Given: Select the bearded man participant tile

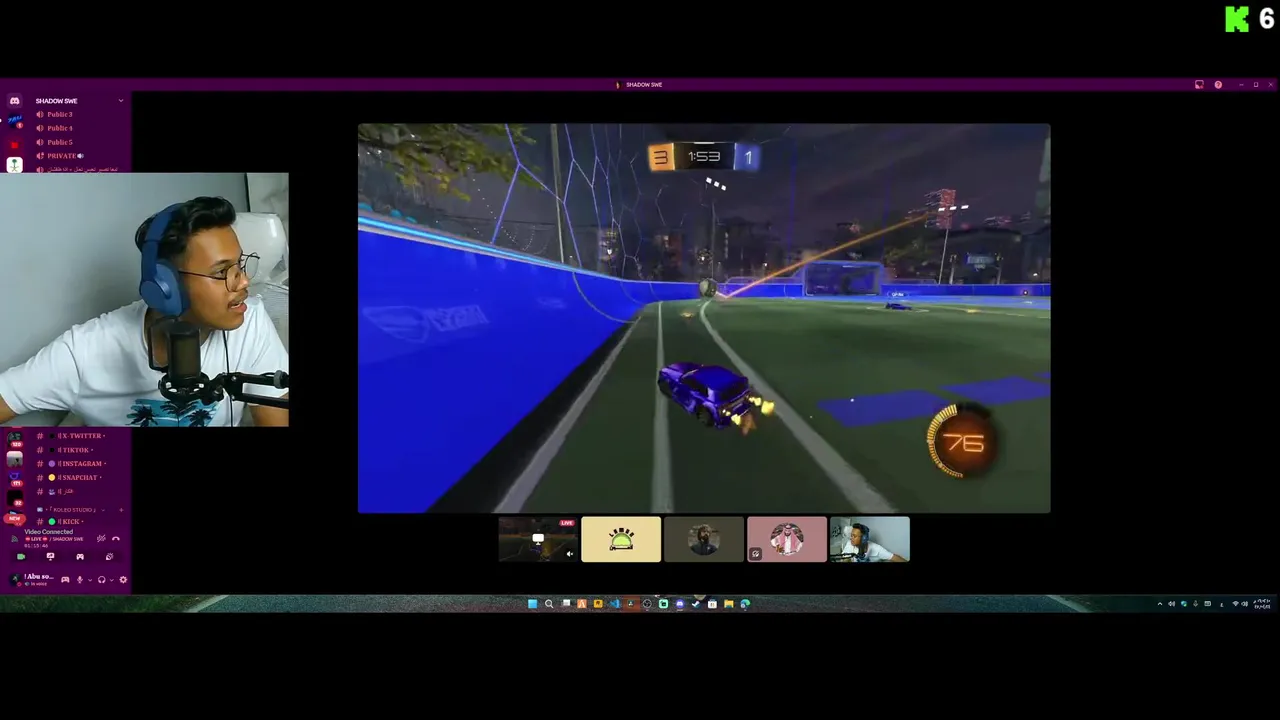Looking at the screenshot, I should point(704,539).
